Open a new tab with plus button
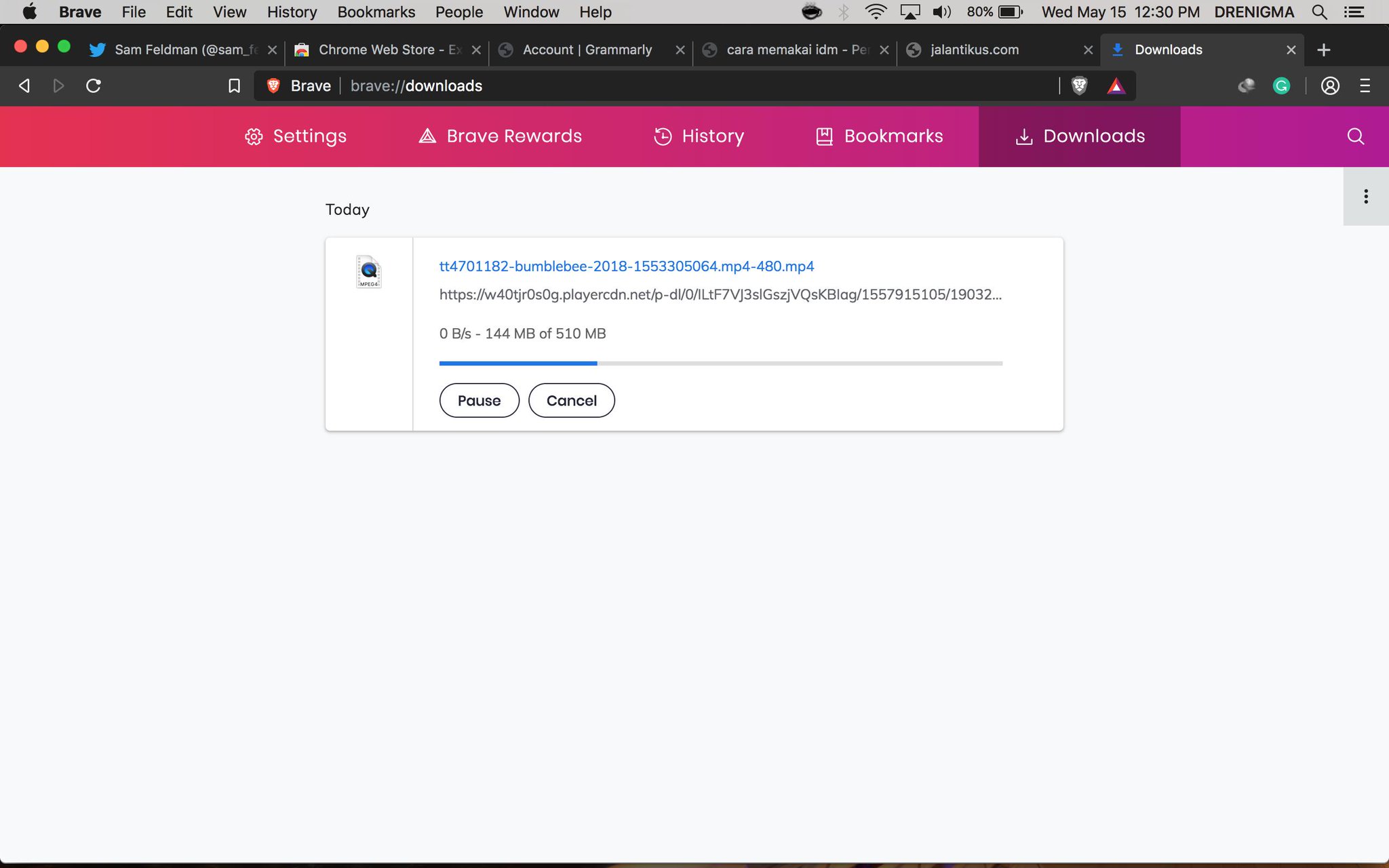This screenshot has width=1389, height=868. click(x=1323, y=50)
